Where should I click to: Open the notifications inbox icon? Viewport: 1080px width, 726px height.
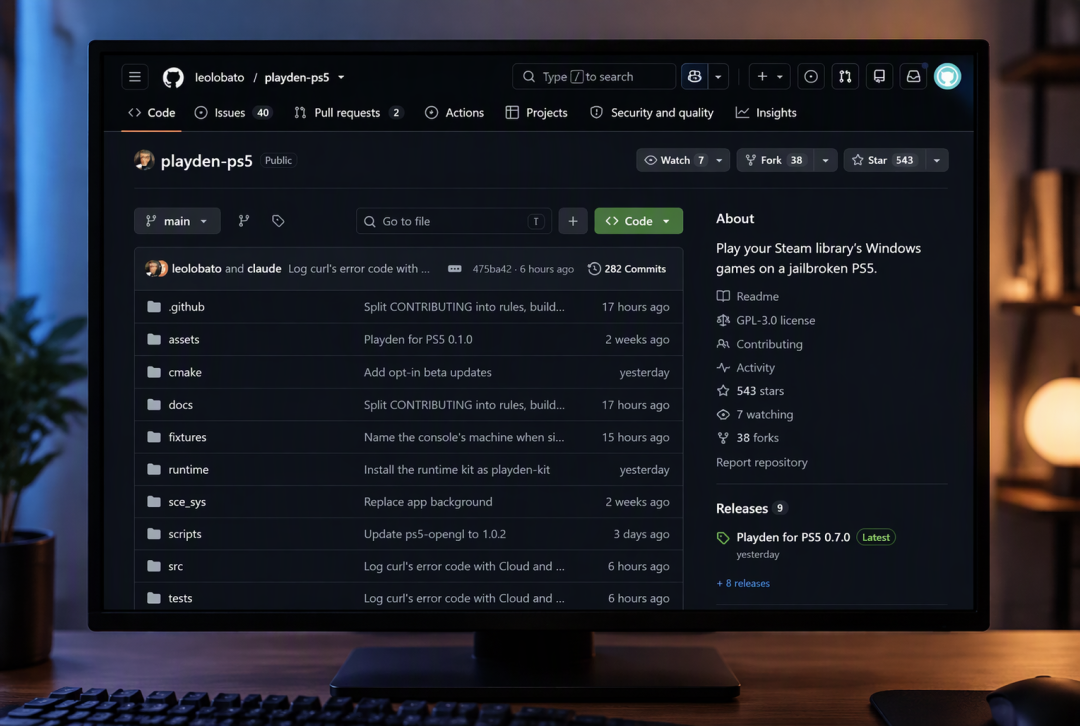click(x=913, y=76)
